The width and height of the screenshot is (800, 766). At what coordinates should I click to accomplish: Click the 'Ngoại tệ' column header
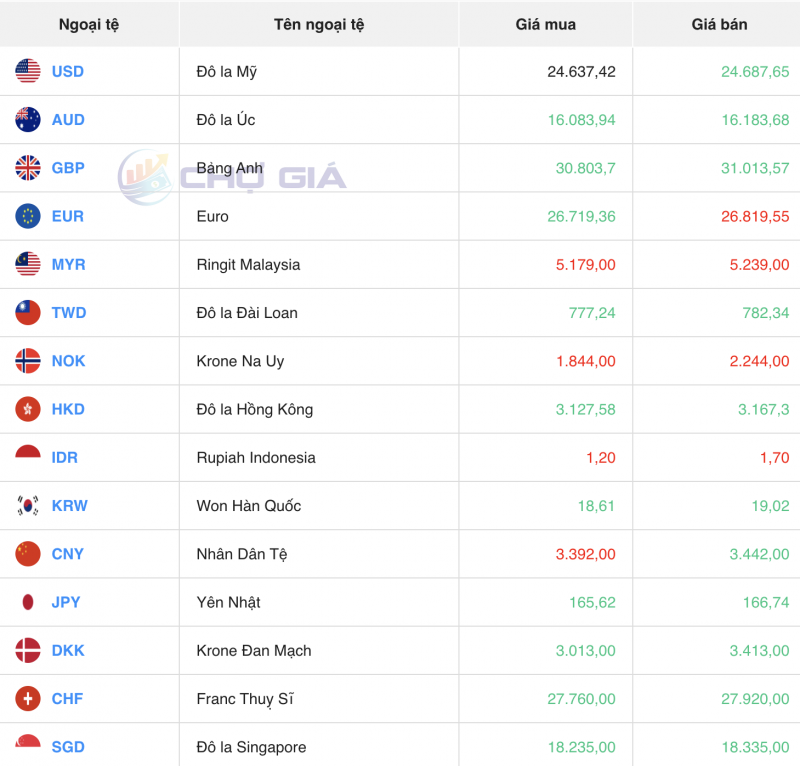[89, 24]
